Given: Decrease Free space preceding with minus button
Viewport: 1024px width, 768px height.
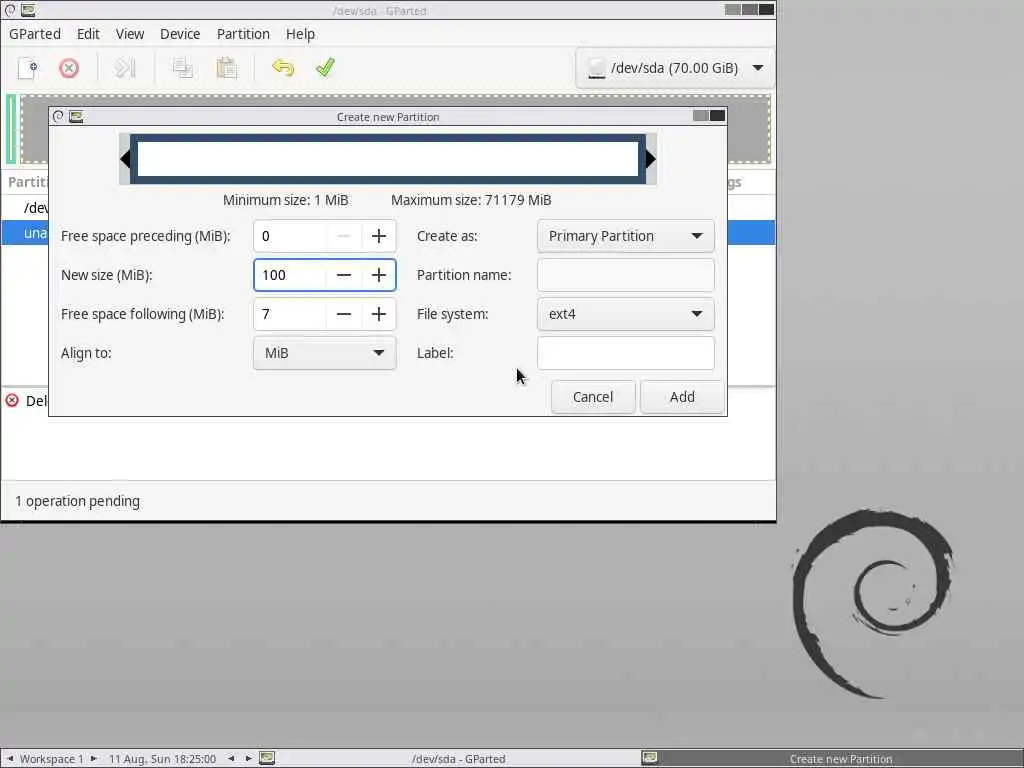Looking at the screenshot, I should pyautogui.click(x=344, y=236).
